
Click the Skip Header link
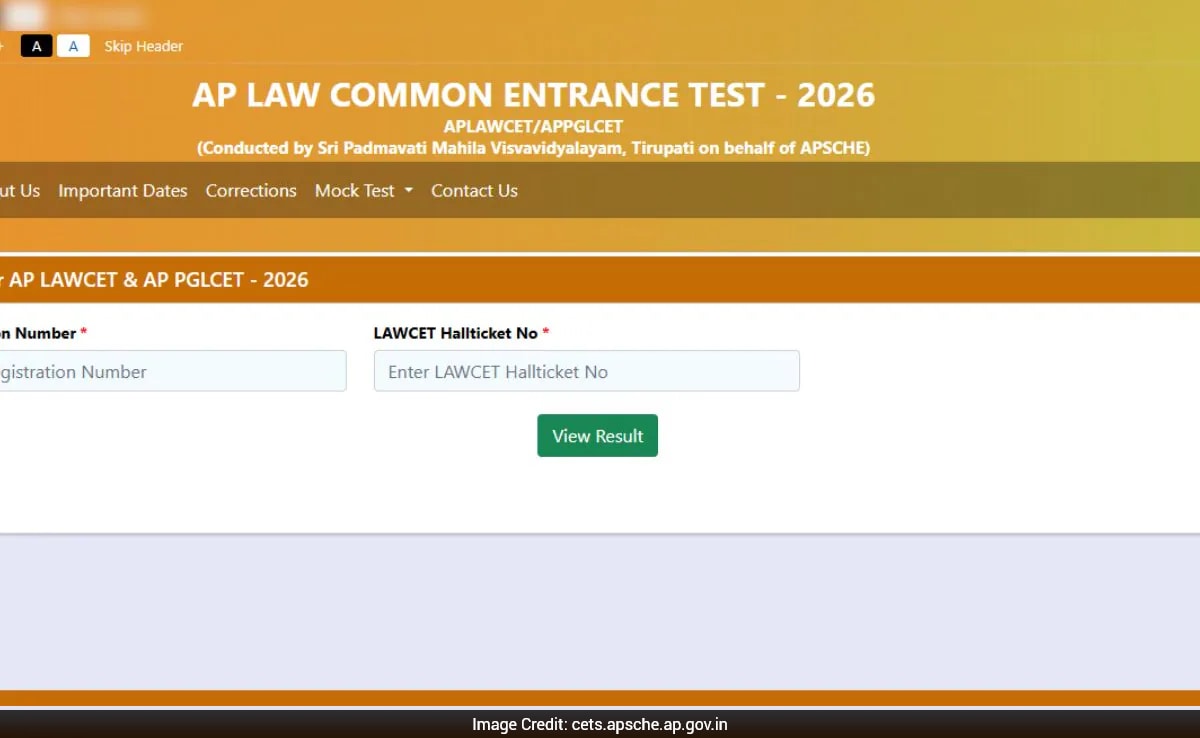144,46
